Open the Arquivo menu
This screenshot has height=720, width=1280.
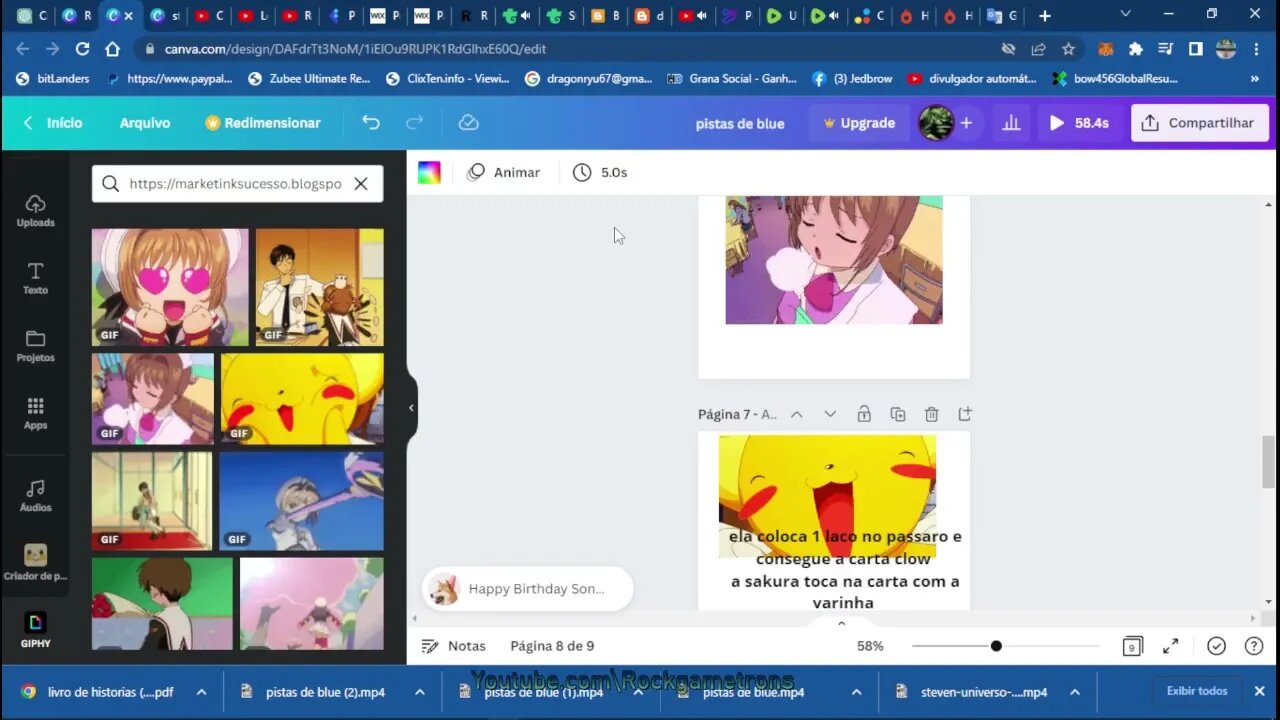click(145, 122)
